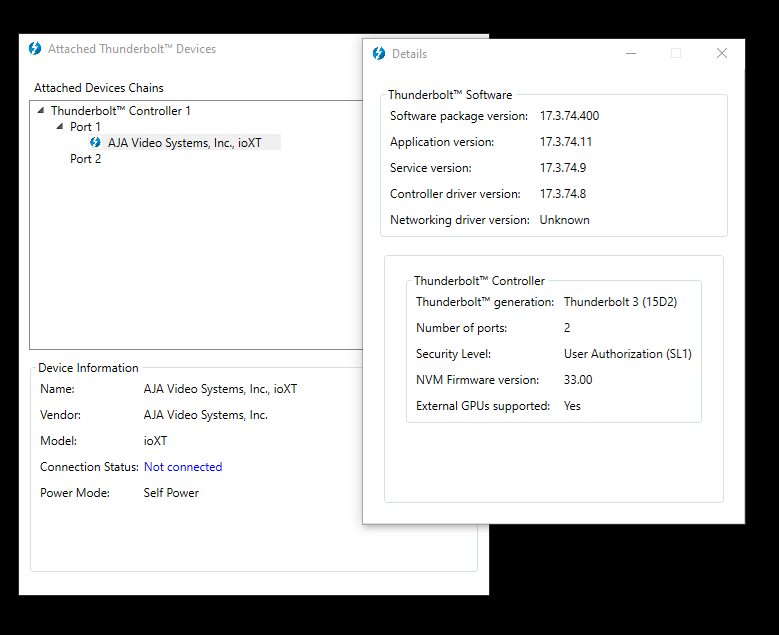Screen dimensions: 779x635
Task: Click the disabled maximize button in Details
Action: (676, 54)
